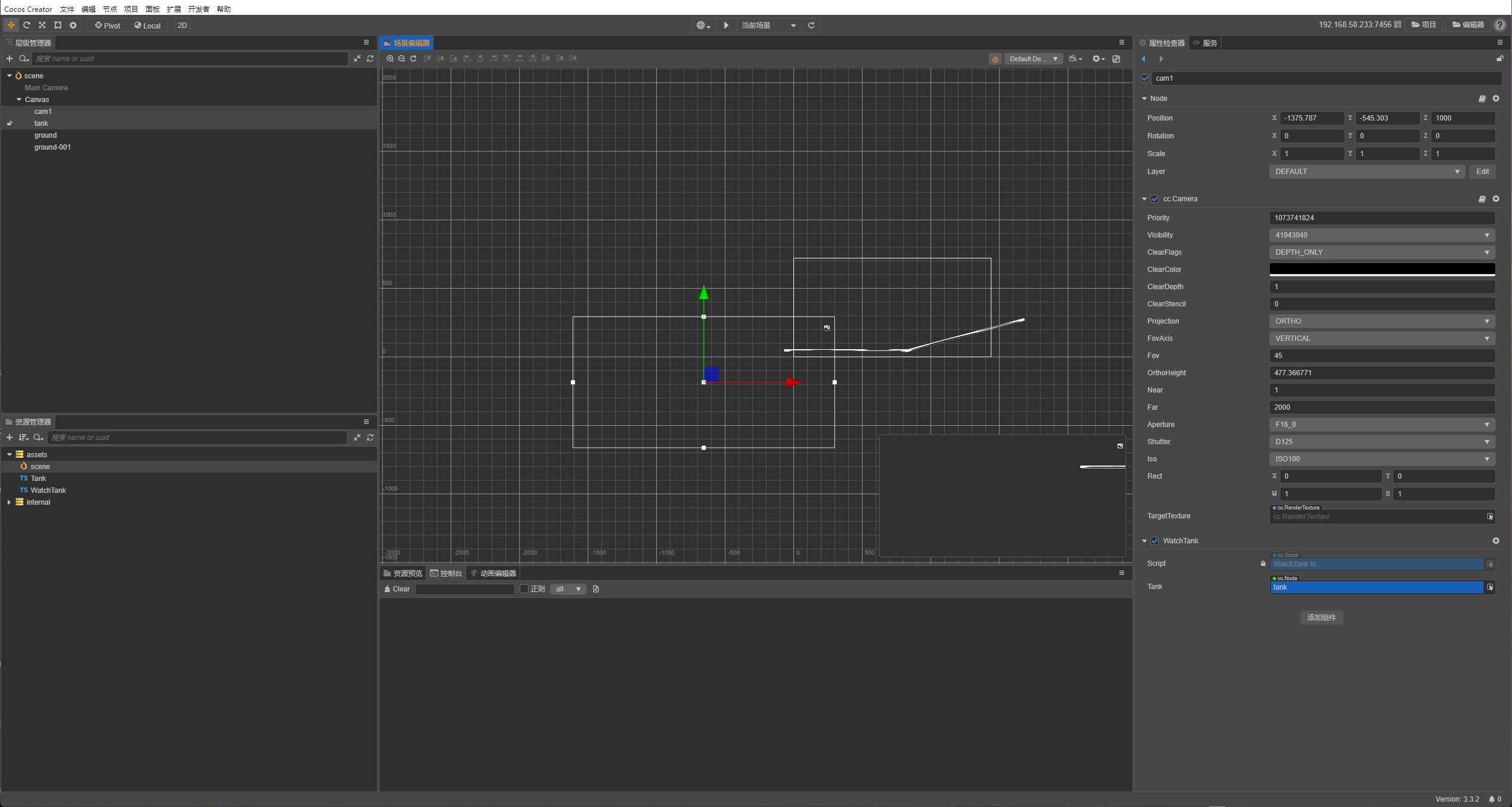This screenshot has height=807, width=1512.
Task: Open the 节点 menu
Action: coord(110,9)
